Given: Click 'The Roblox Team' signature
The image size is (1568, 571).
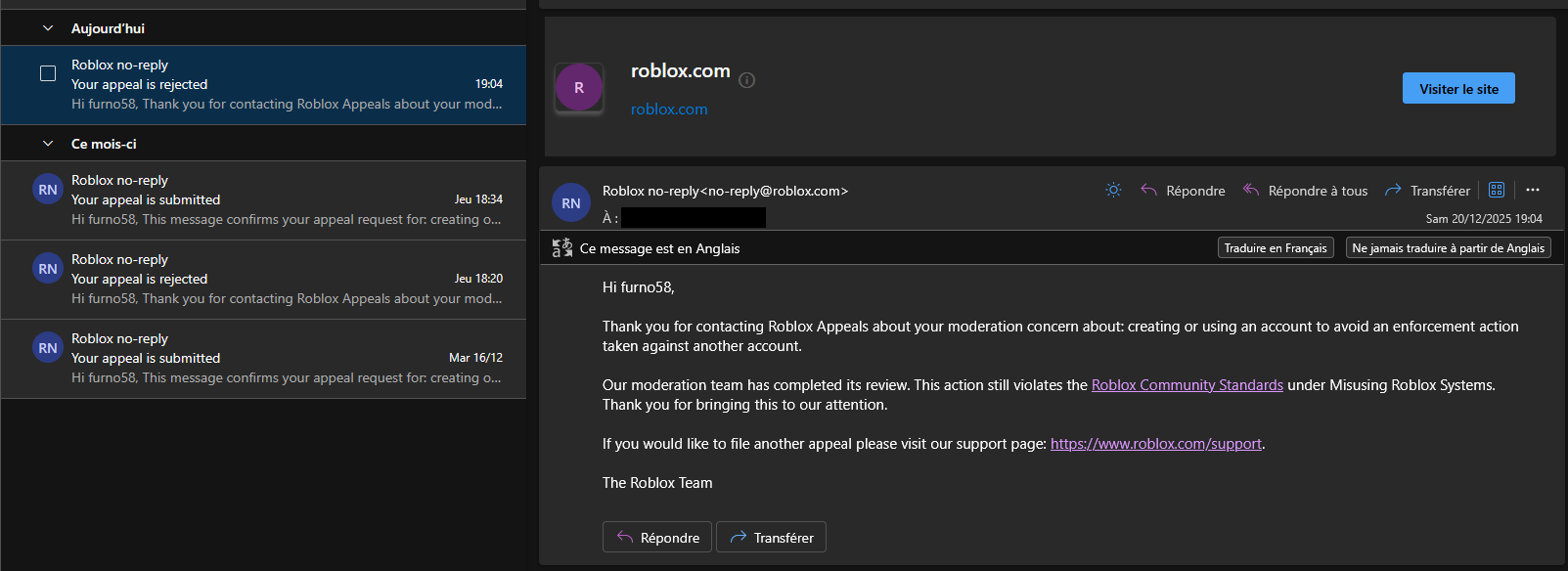Looking at the screenshot, I should point(657,483).
